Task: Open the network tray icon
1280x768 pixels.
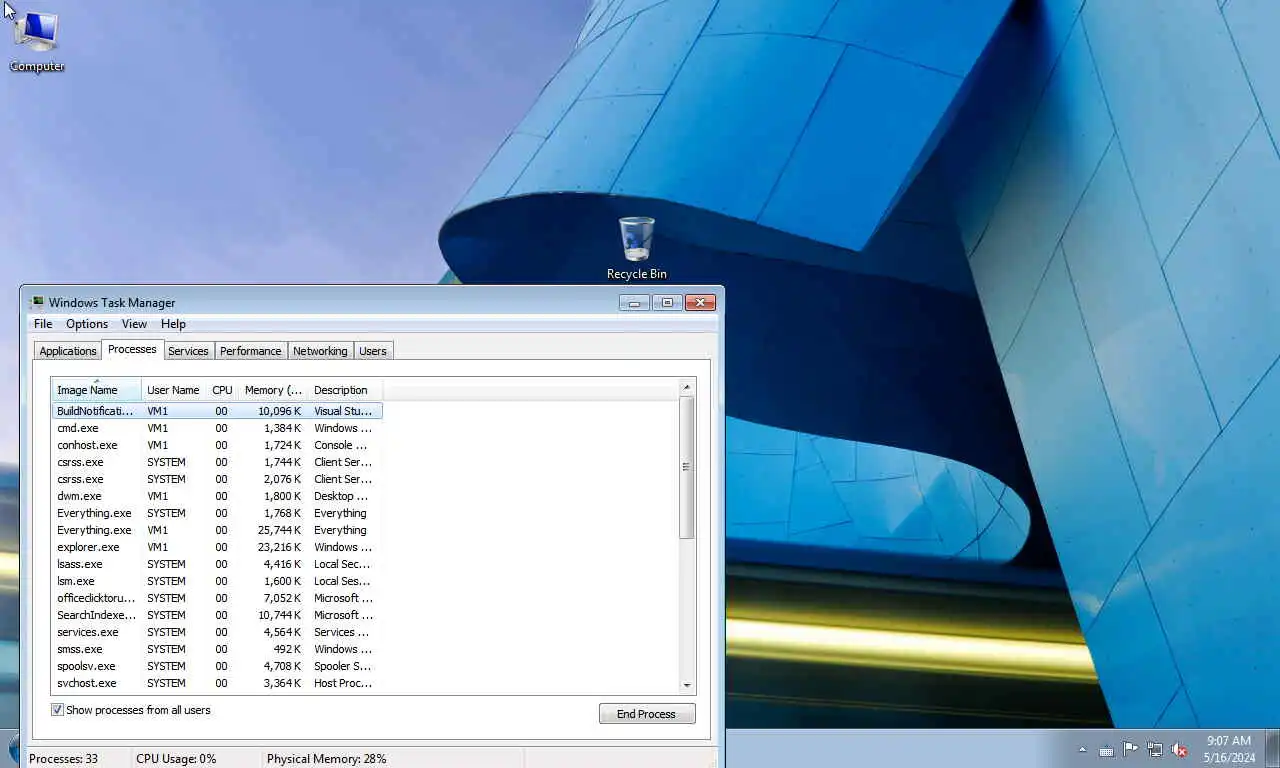Action: (1155, 749)
